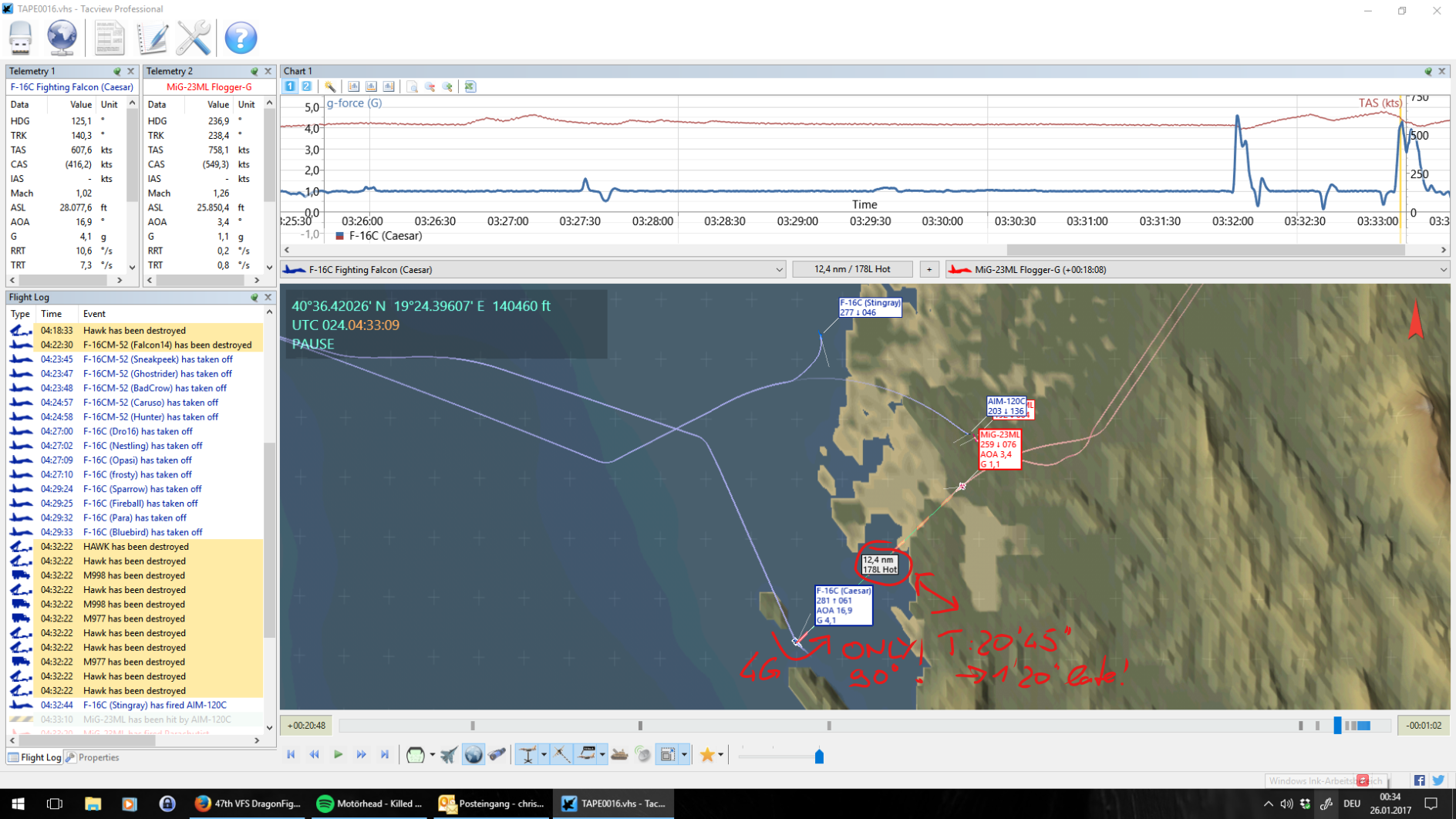Image resolution: width=1456 pixels, height=819 pixels.
Task: Click the first chart axis icon in Chart toolbar
Action: 353,86
